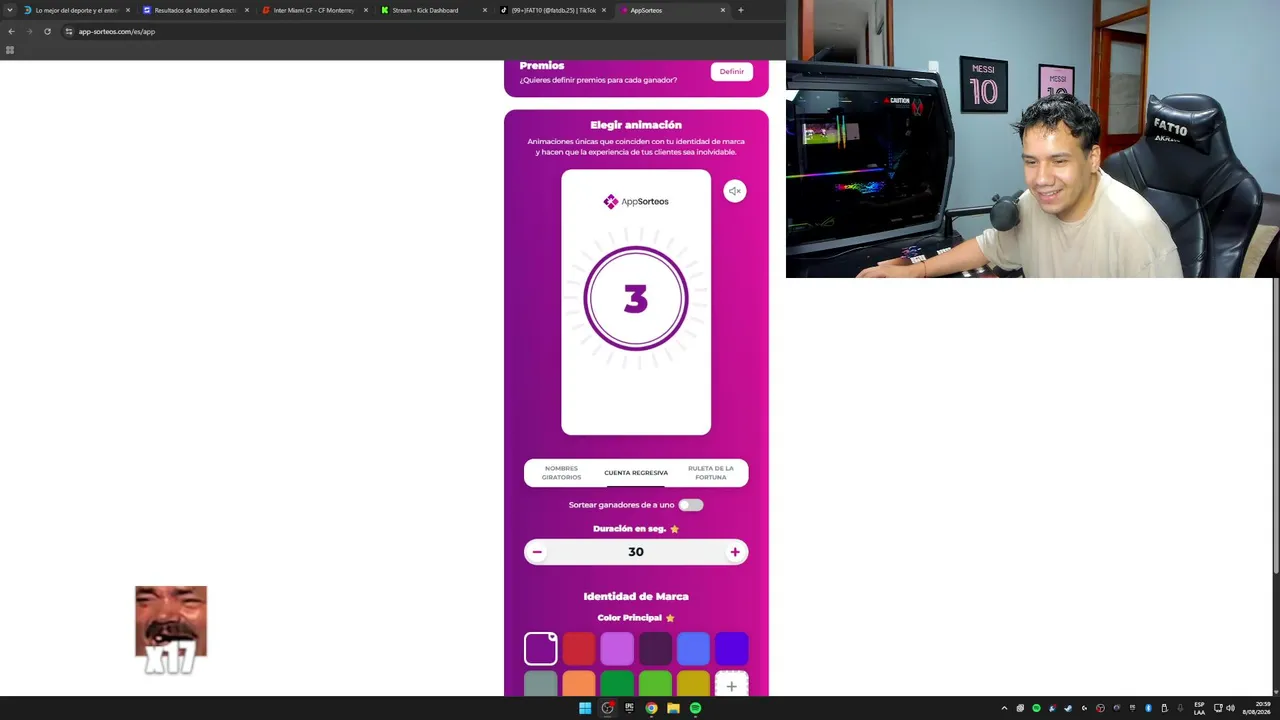1280x720 pixels.
Task: Pick the dark plum main color swatch
Action: (x=655, y=648)
